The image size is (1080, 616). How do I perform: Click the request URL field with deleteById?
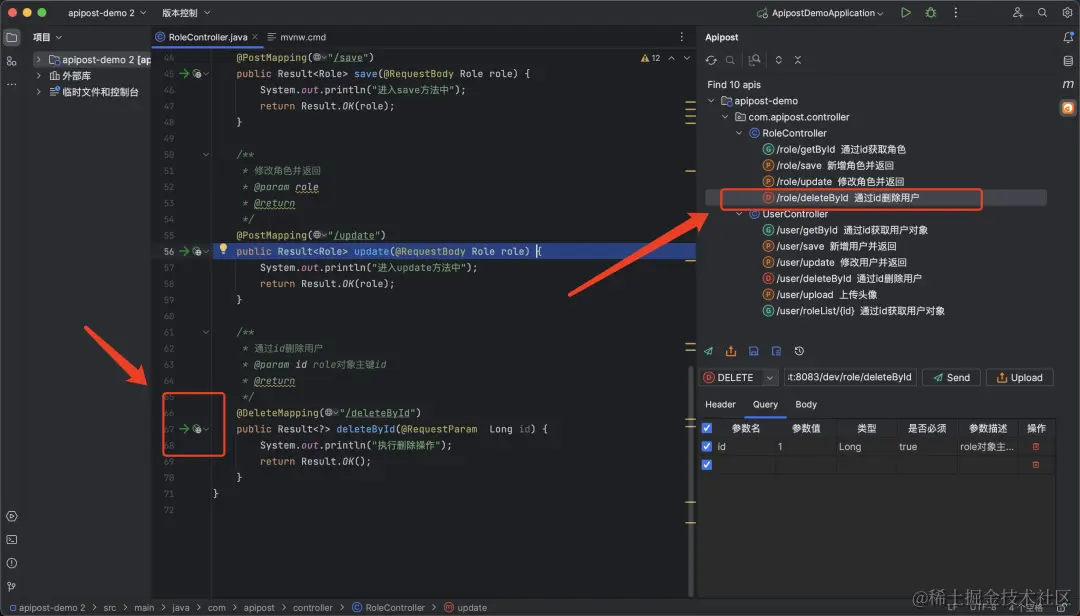point(850,377)
